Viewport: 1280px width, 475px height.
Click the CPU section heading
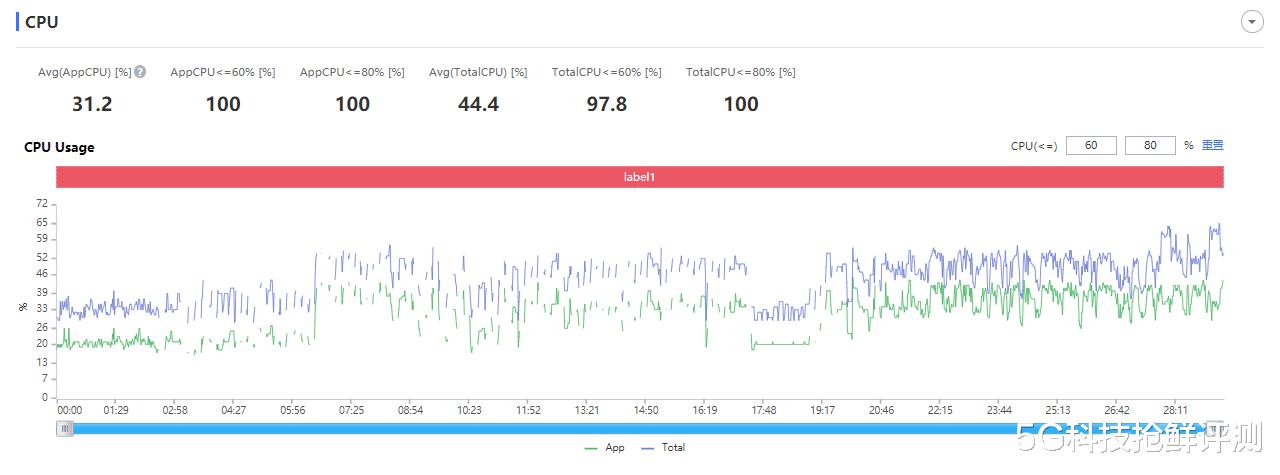coord(42,22)
